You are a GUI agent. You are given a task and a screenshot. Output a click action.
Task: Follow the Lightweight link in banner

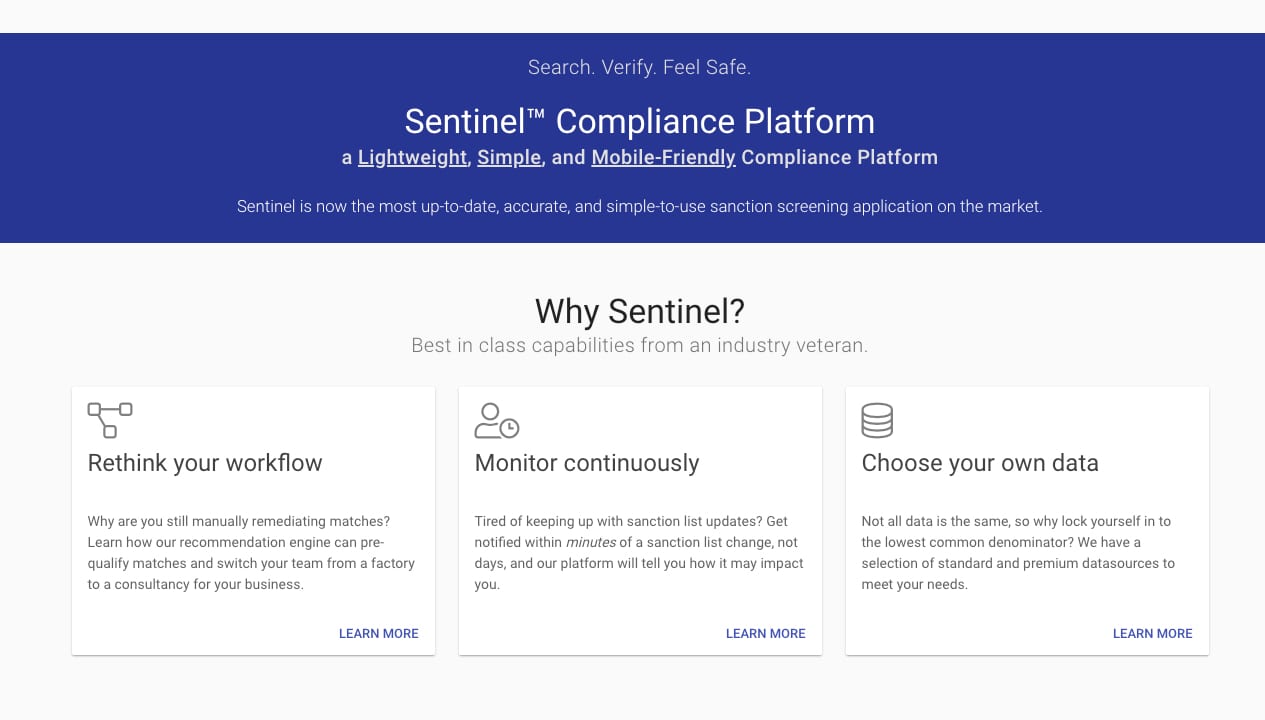click(412, 157)
